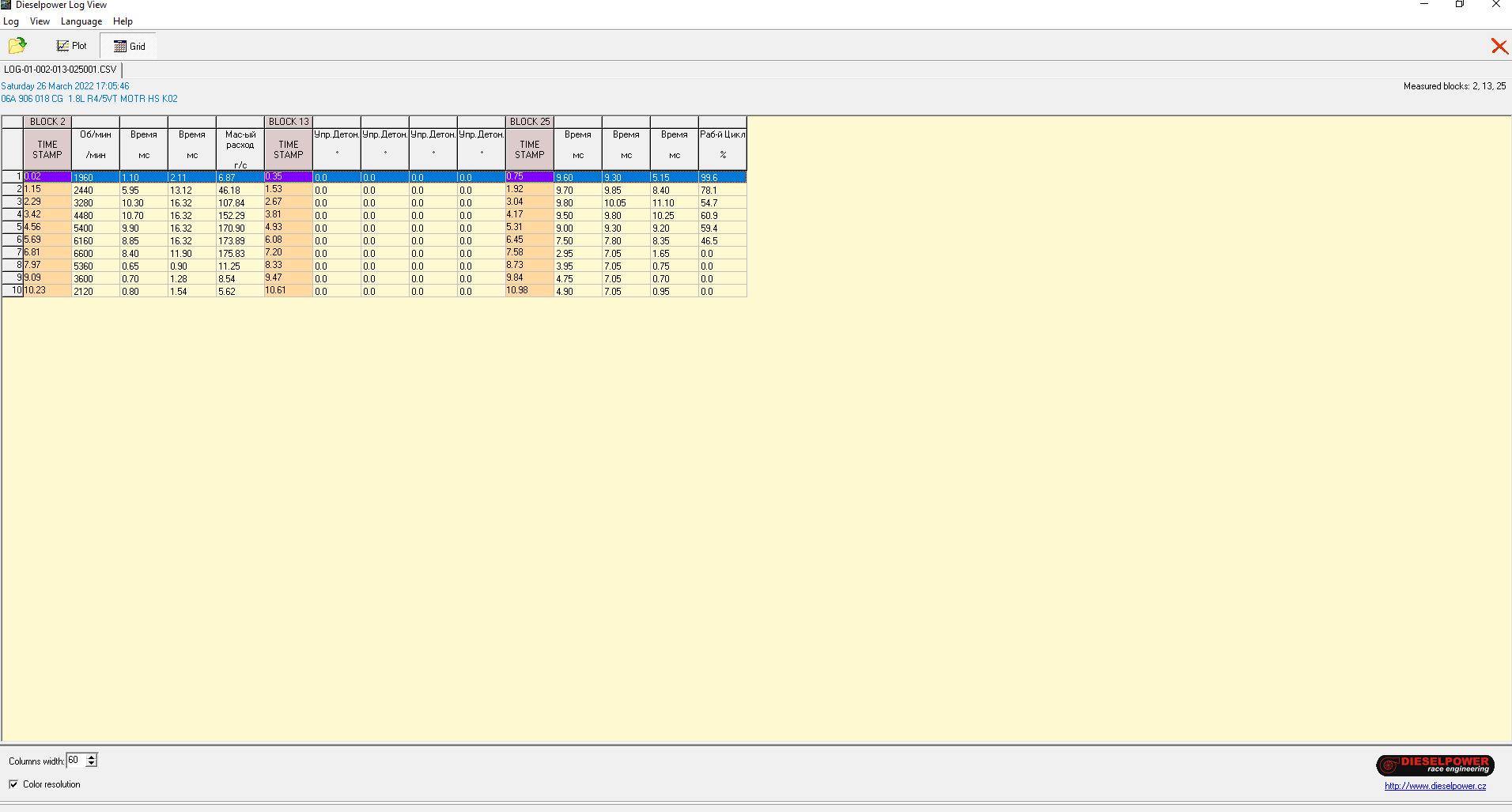This screenshot has width=1512, height=812.
Task: Click the Об/мин column header
Action: pos(96,149)
